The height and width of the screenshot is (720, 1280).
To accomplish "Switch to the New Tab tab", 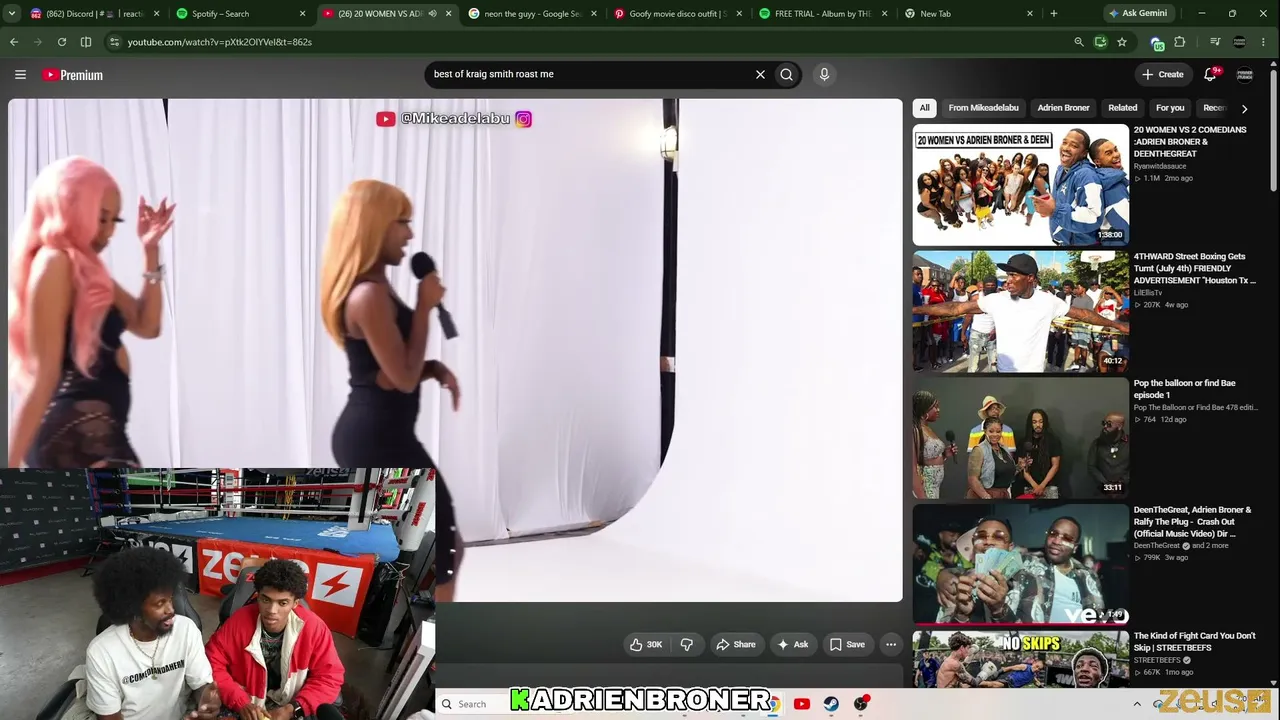I will [x=967, y=14].
